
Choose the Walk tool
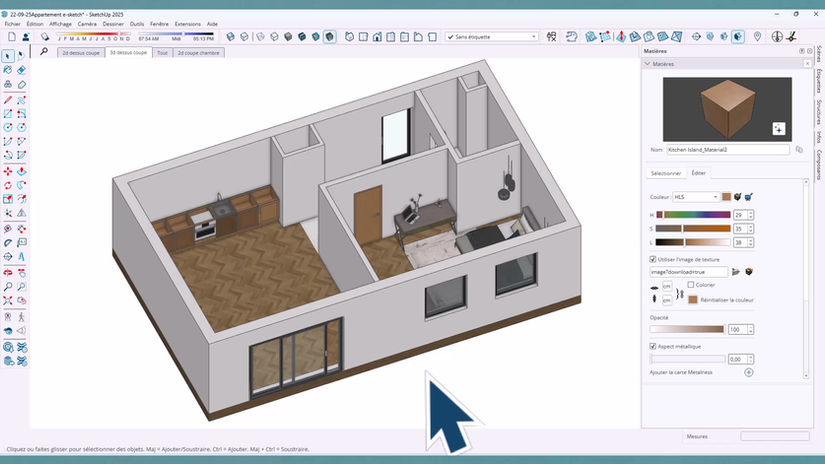(x=22, y=317)
